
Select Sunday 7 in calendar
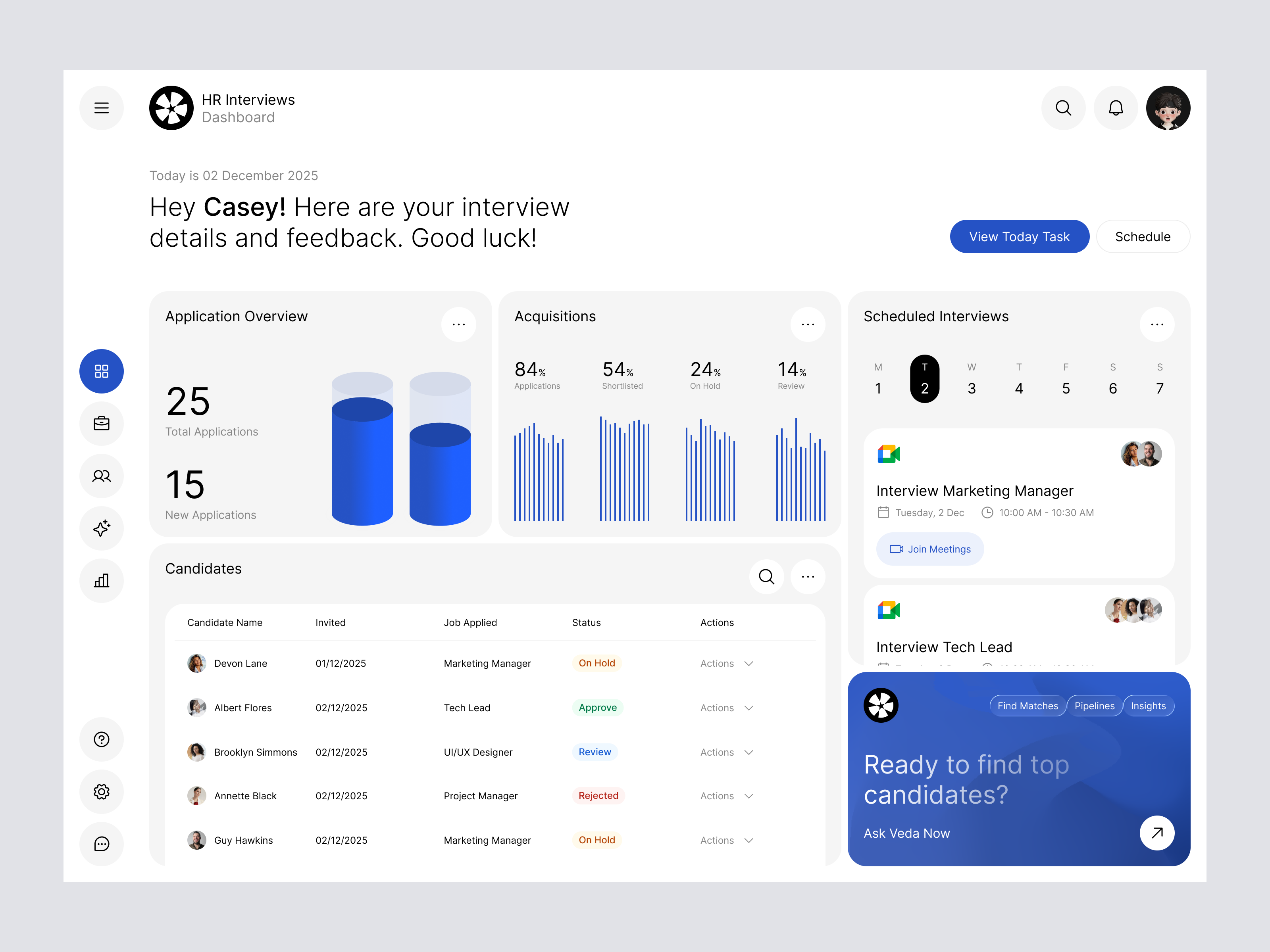(1160, 379)
